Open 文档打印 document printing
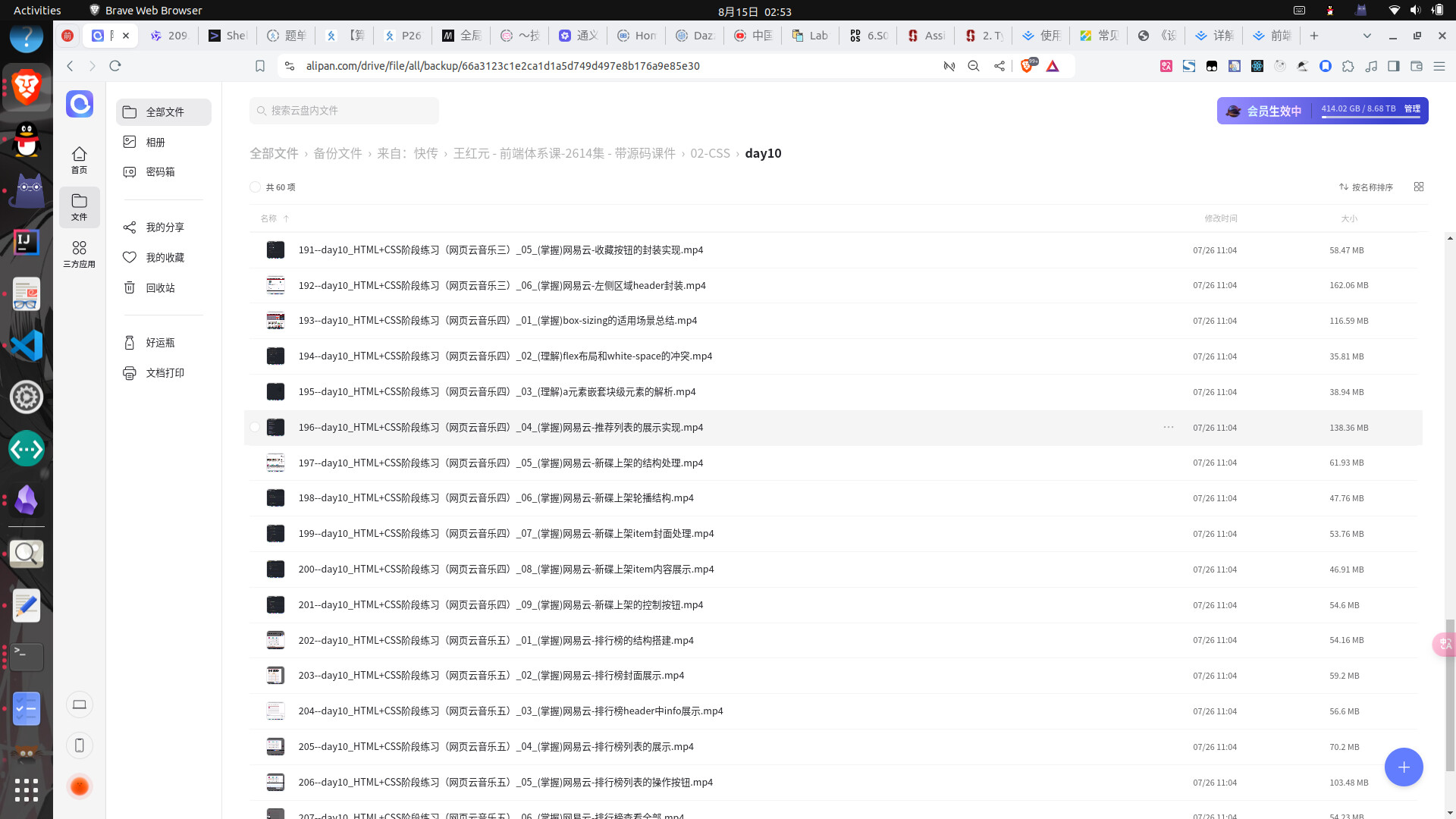Screen dimensions: 1456x819 pyautogui.click(x=163, y=373)
